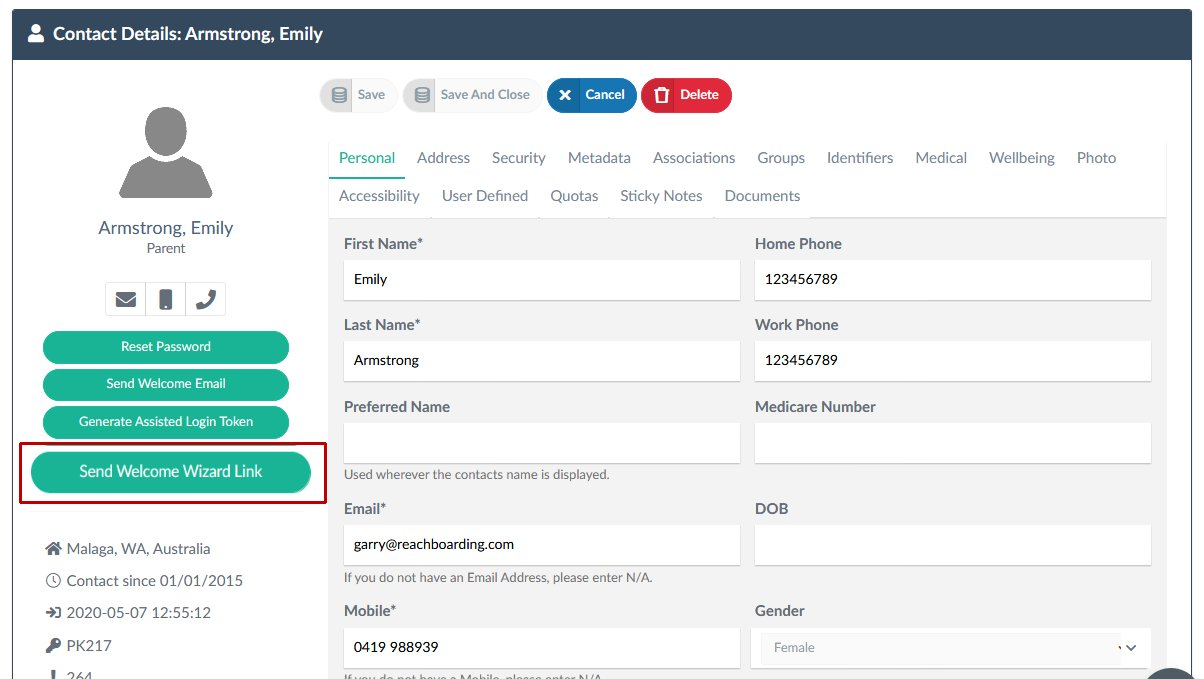Cancel editing the contact

(592, 95)
